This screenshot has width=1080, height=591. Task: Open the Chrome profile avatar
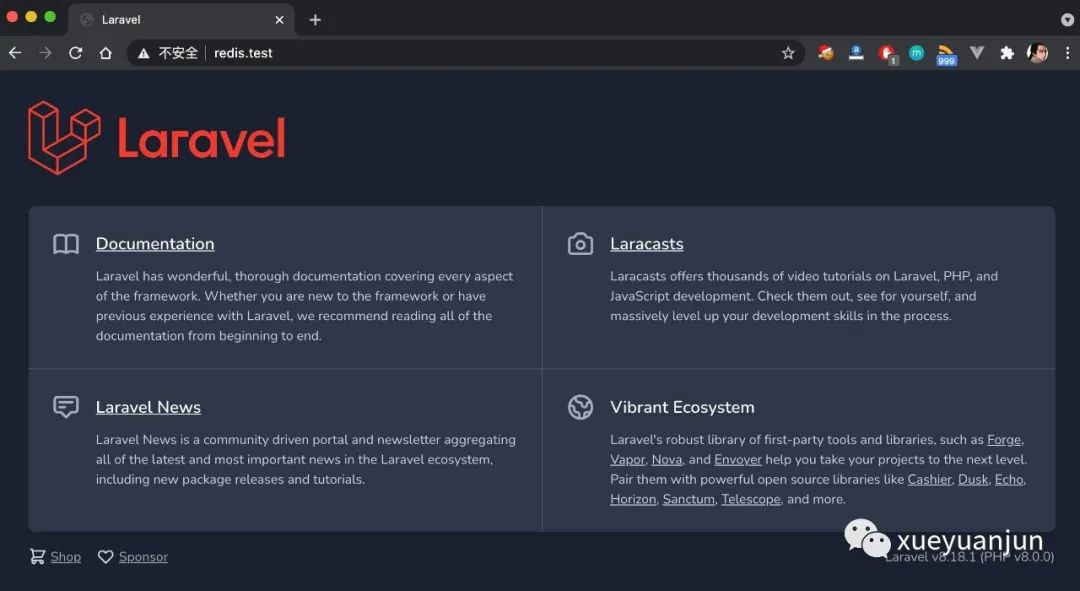[x=1037, y=52]
